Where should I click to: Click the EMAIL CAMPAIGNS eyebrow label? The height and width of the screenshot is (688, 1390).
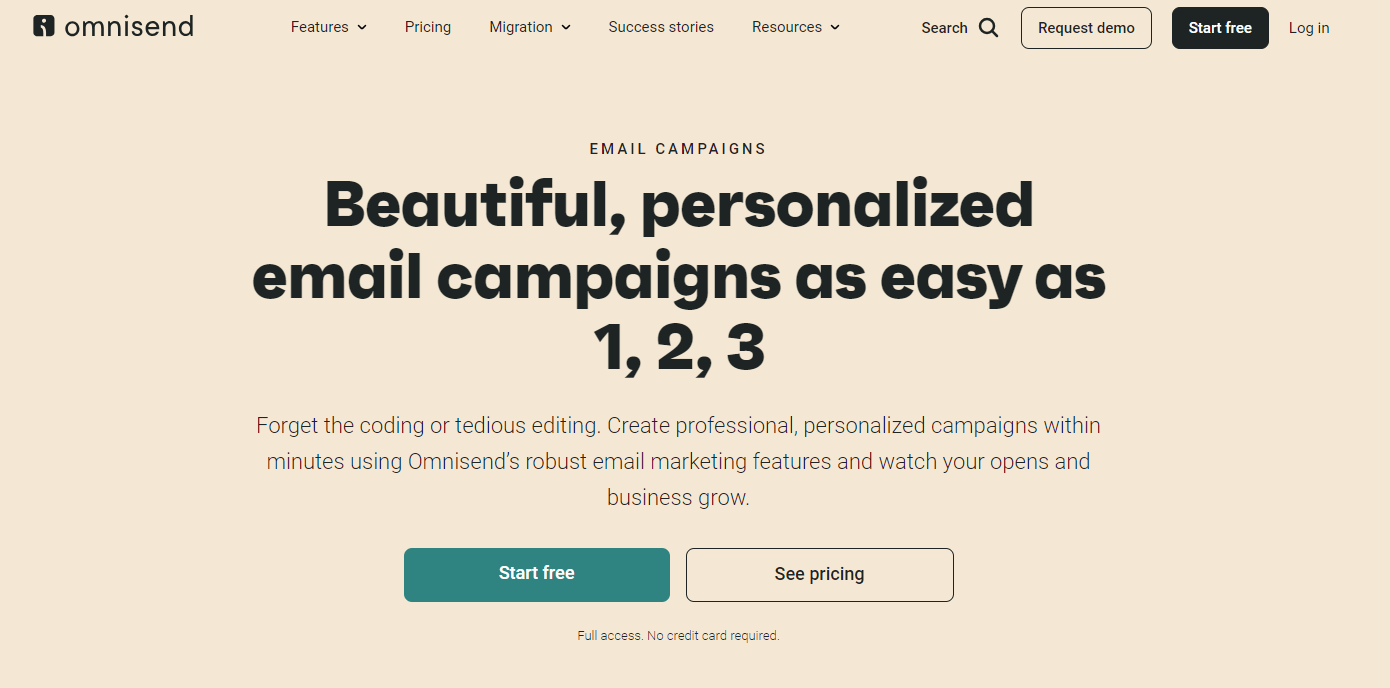pos(678,149)
